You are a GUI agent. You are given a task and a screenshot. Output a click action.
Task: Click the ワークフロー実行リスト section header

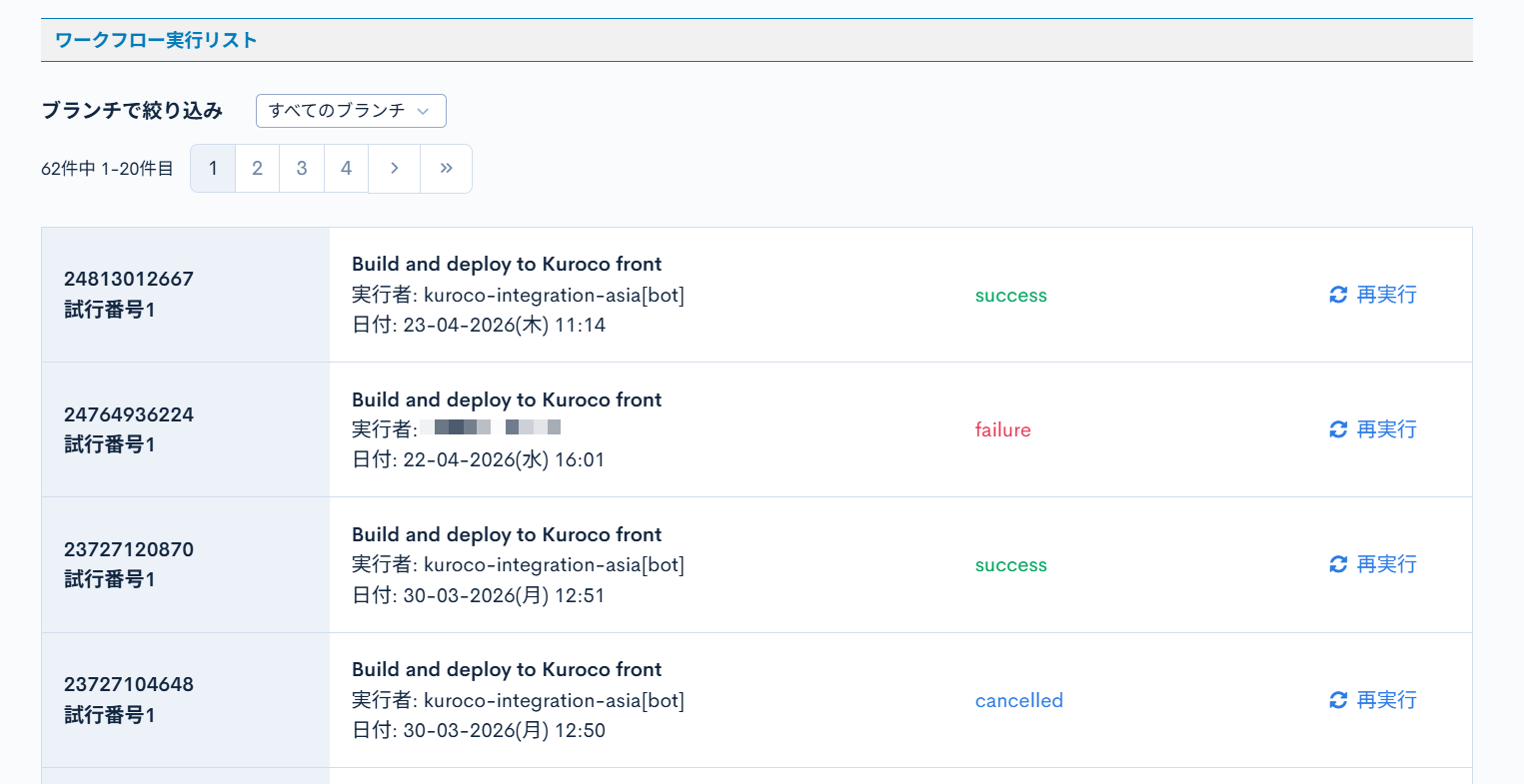156,40
